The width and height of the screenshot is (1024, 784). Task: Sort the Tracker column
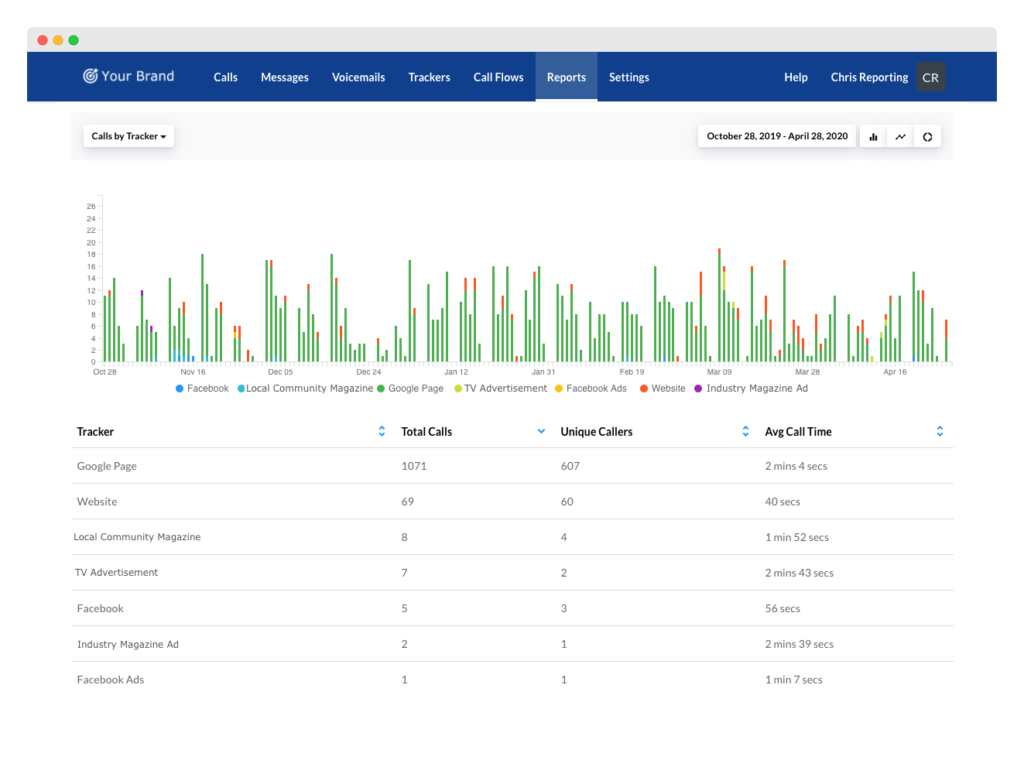pyautogui.click(x=381, y=431)
